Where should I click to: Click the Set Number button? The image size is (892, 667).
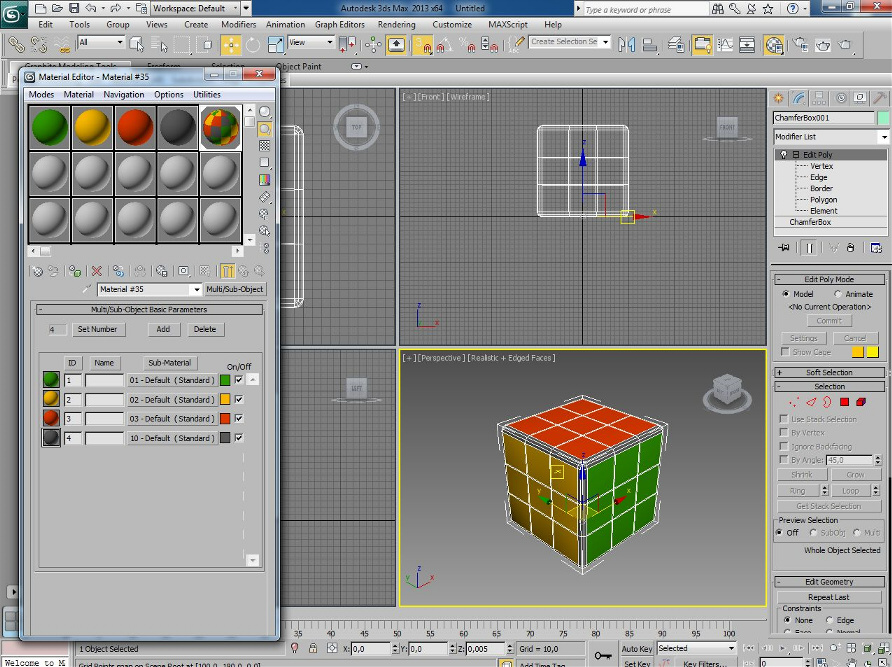tap(97, 329)
